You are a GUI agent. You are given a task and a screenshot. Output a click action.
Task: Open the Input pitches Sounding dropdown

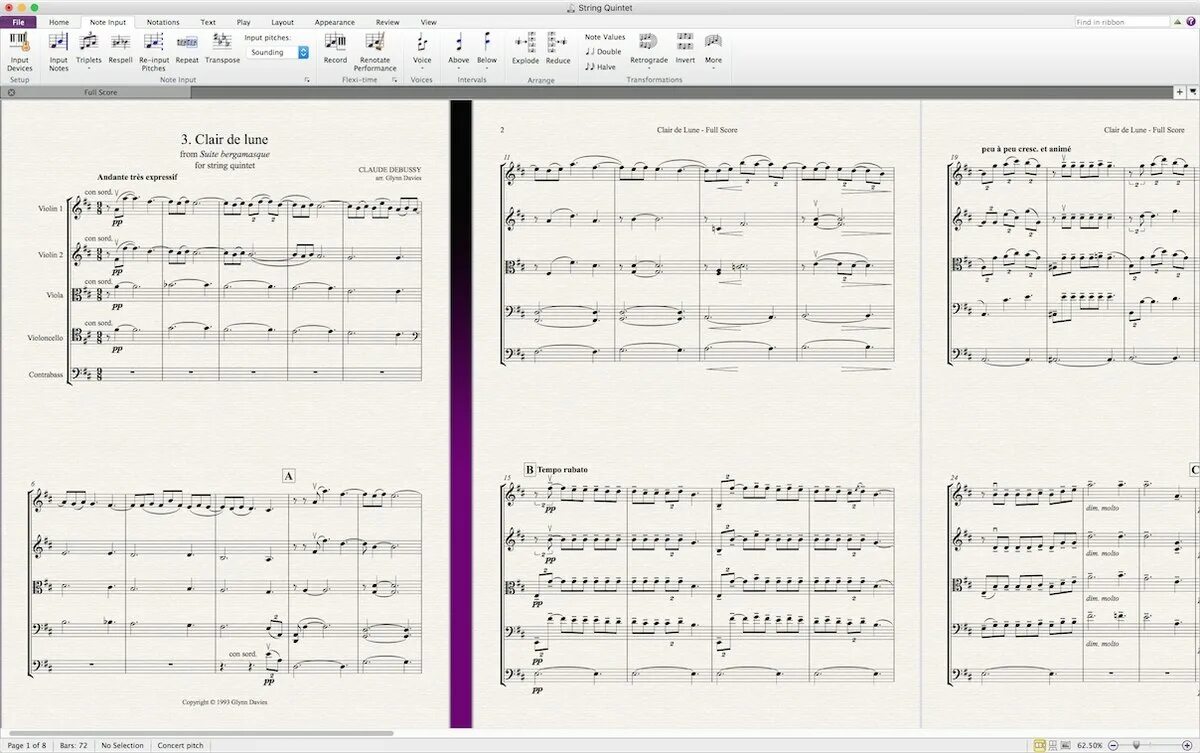(277, 52)
